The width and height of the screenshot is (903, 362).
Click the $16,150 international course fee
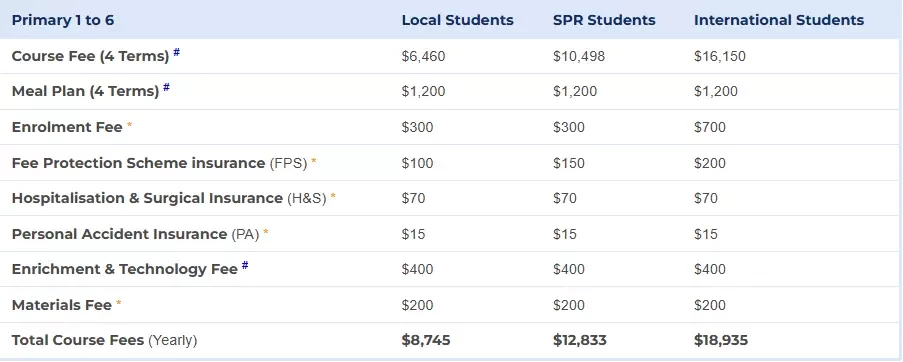(720, 56)
